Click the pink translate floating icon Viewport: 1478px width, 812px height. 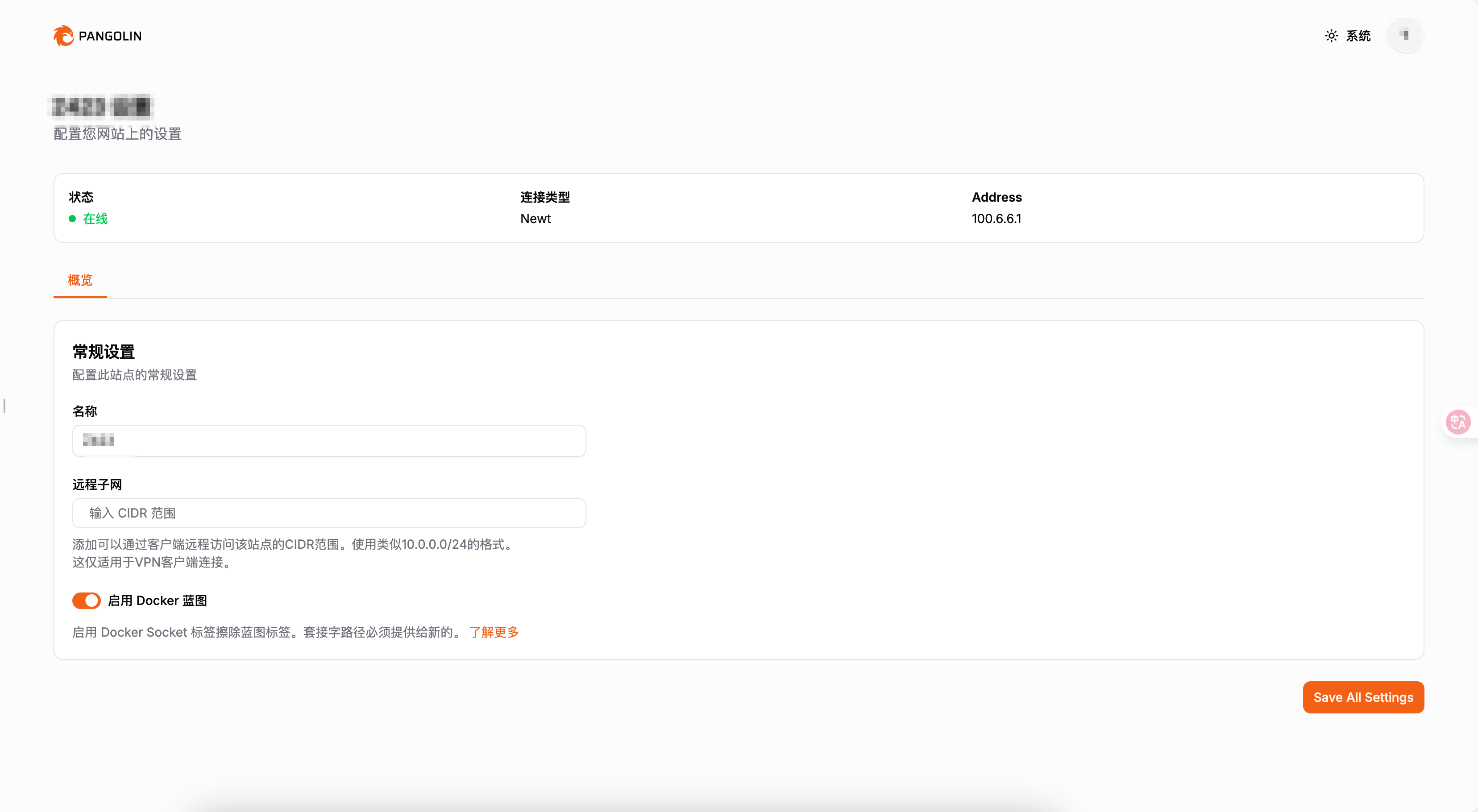tap(1457, 422)
